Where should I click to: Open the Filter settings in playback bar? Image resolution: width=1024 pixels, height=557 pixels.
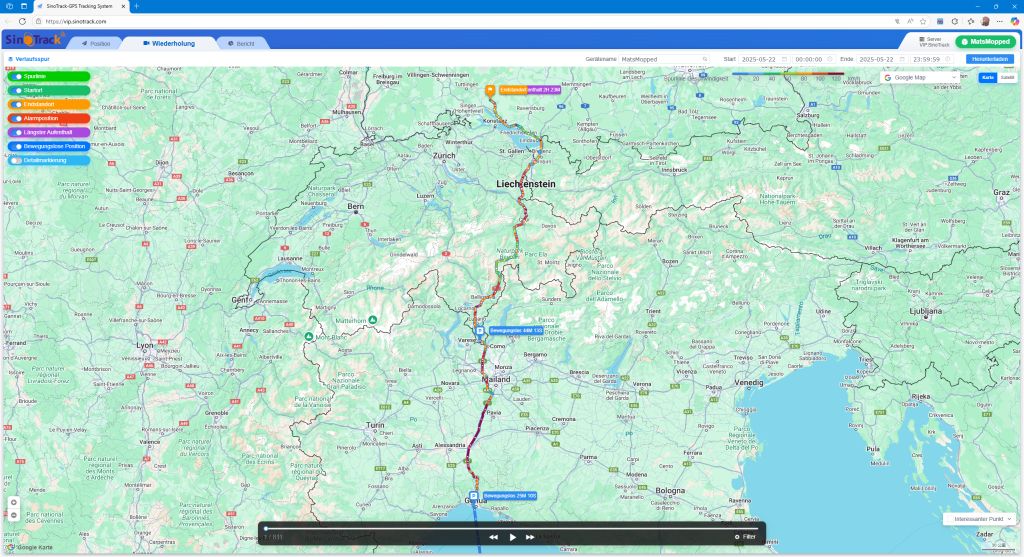[x=745, y=537]
